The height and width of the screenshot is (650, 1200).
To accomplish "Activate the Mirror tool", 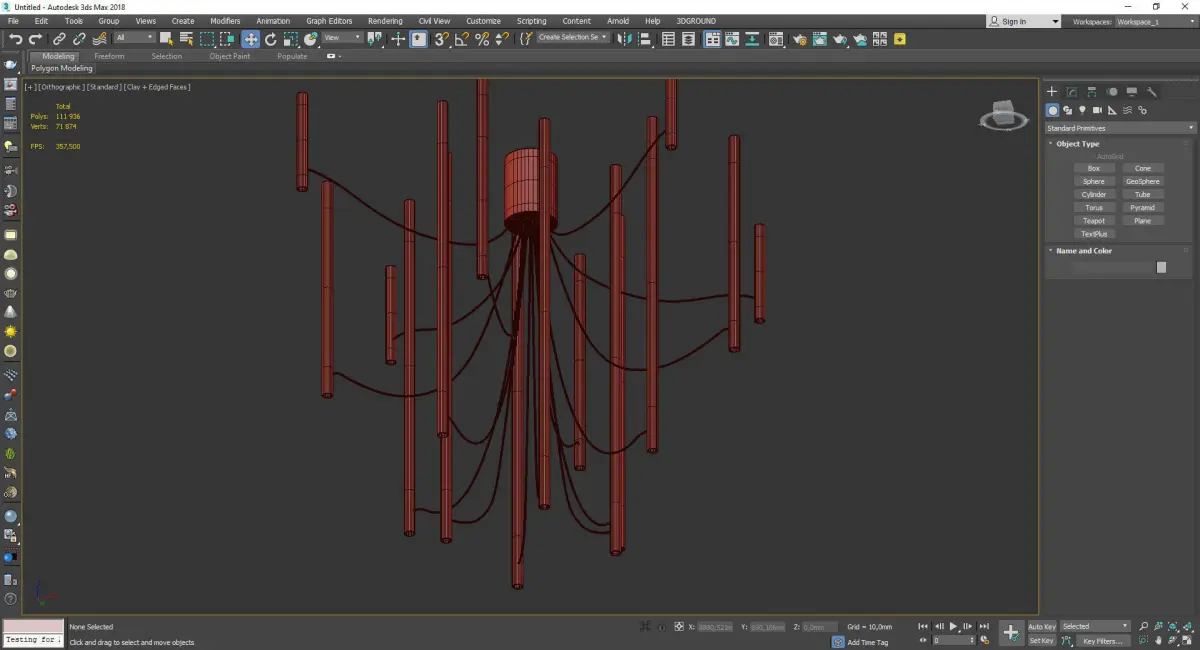I will point(625,39).
